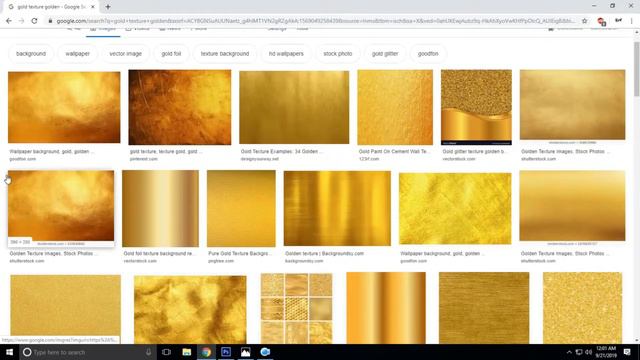Viewport: 640px width, 360px height.
Task: Choose the hd wallpapers chip
Action: (x=286, y=53)
